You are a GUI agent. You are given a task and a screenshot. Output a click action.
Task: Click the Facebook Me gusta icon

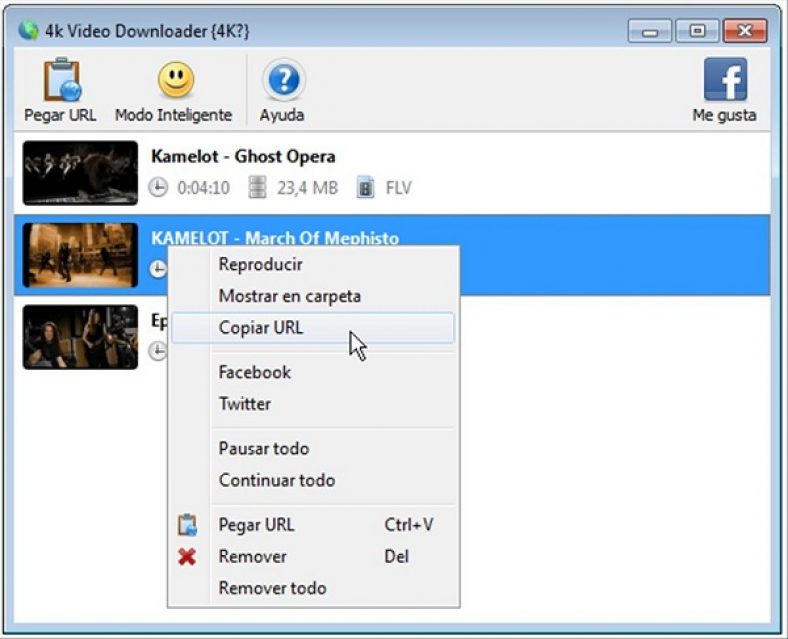click(x=725, y=79)
